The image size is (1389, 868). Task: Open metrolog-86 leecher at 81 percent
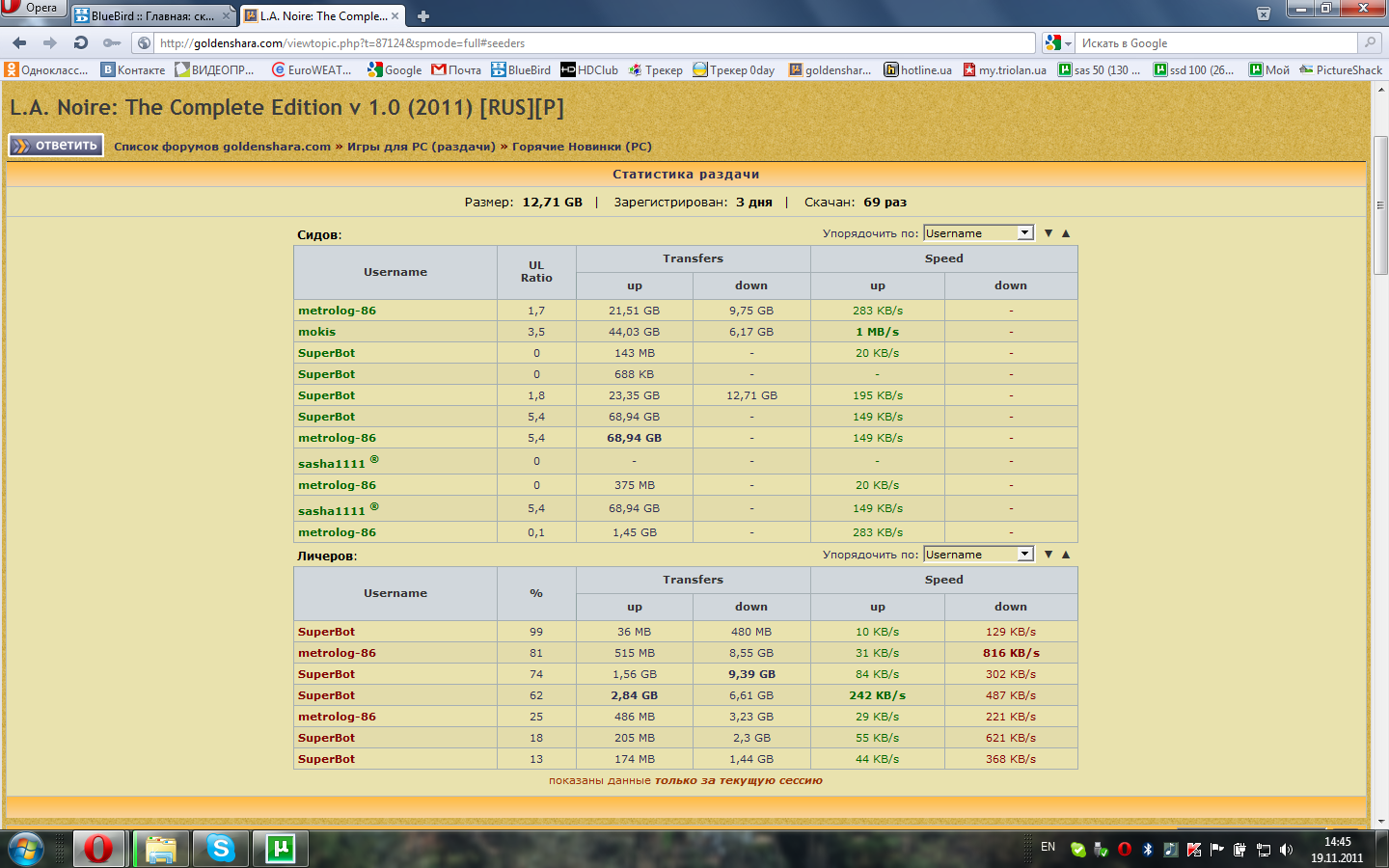(337, 653)
